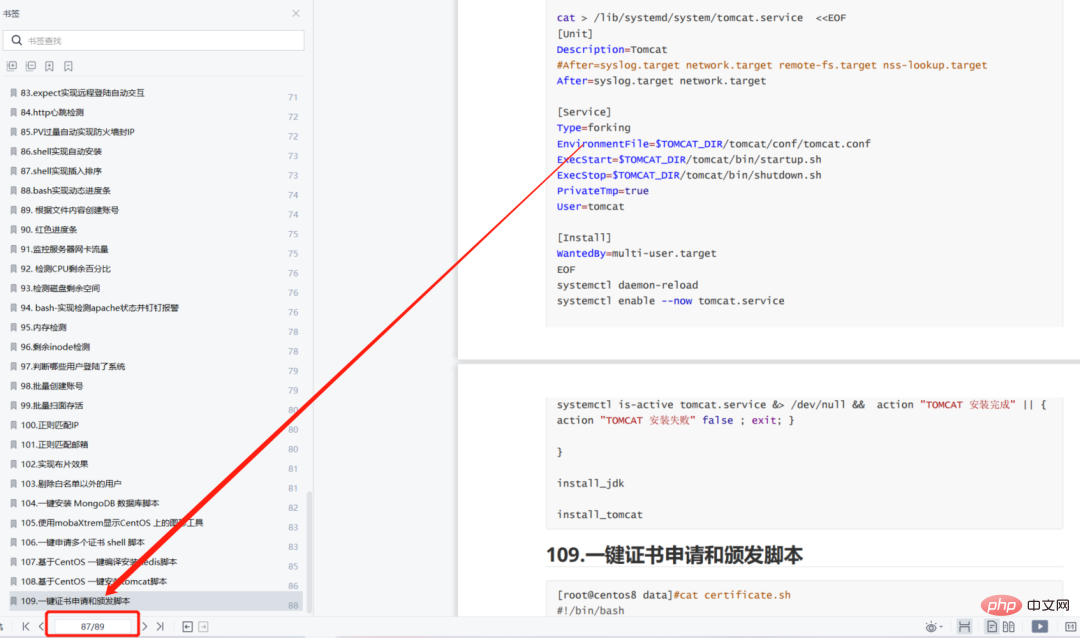Open bookmark 86.shell实现自动安装
Viewport: 1080px width, 638px height.
coord(61,152)
